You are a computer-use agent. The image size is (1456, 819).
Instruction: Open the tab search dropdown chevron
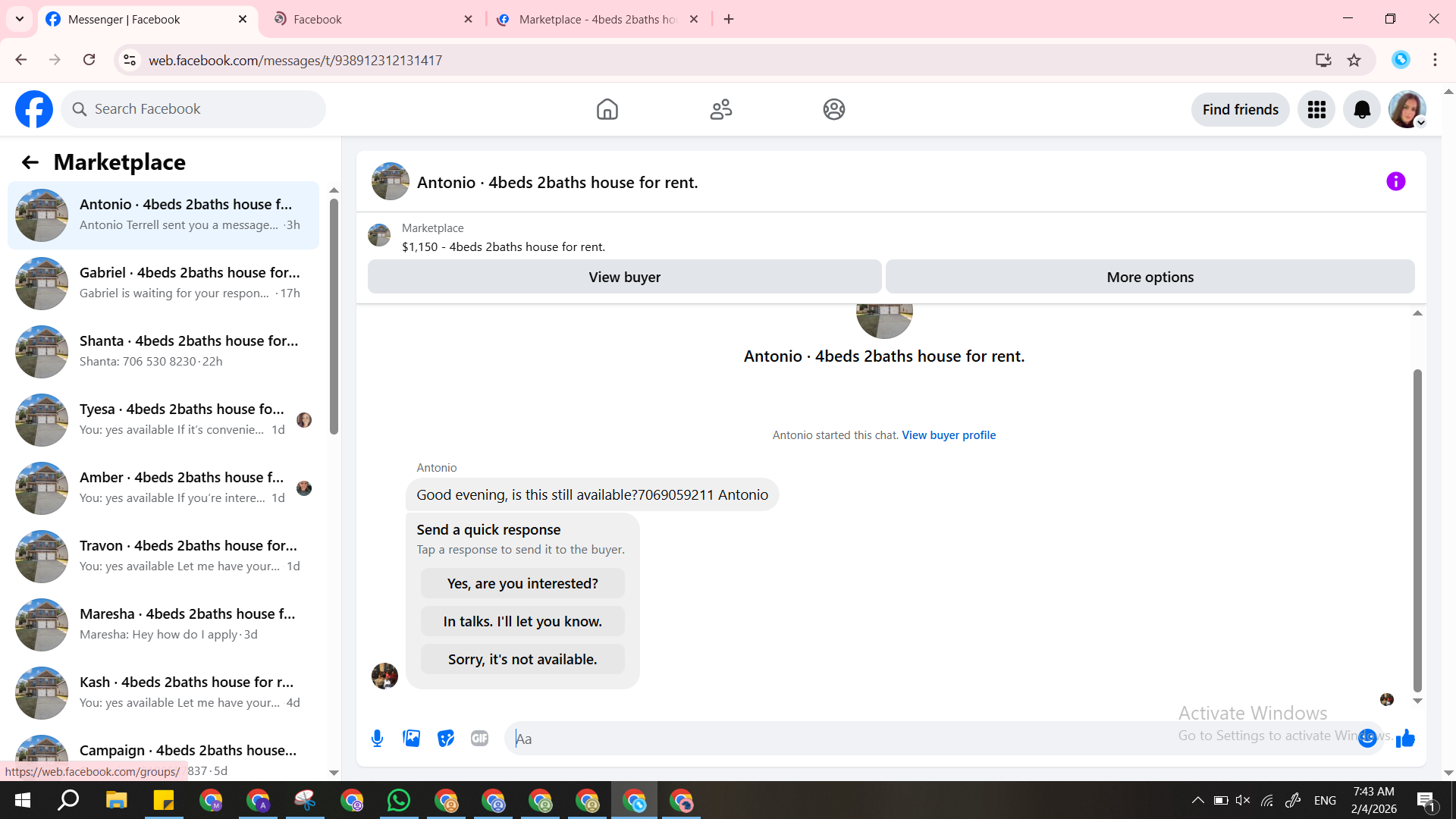(x=20, y=19)
